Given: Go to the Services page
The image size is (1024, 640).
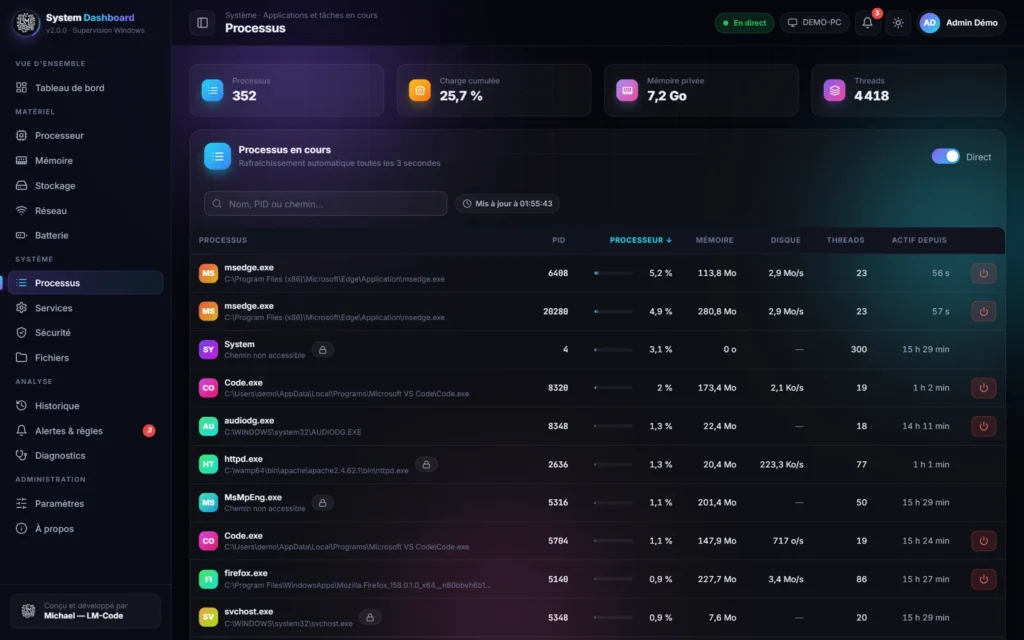Looking at the screenshot, I should 86,308.
